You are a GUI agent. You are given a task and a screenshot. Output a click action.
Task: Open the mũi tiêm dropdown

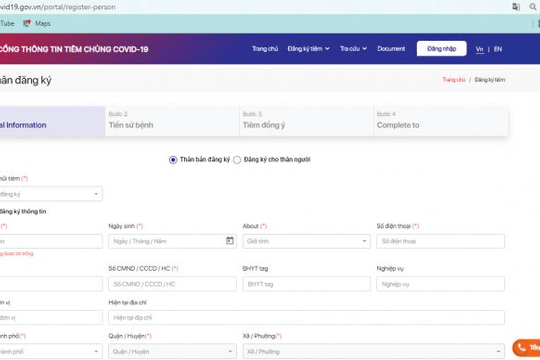pyautogui.click(x=51, y=194)
